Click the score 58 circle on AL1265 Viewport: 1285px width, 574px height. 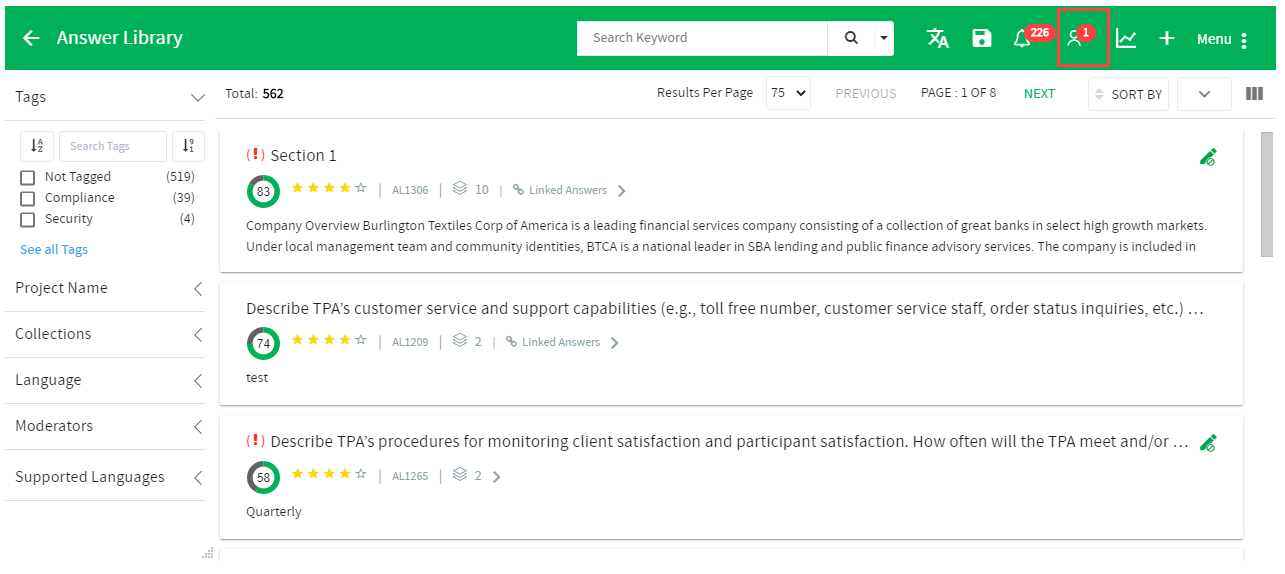(263, 477)
